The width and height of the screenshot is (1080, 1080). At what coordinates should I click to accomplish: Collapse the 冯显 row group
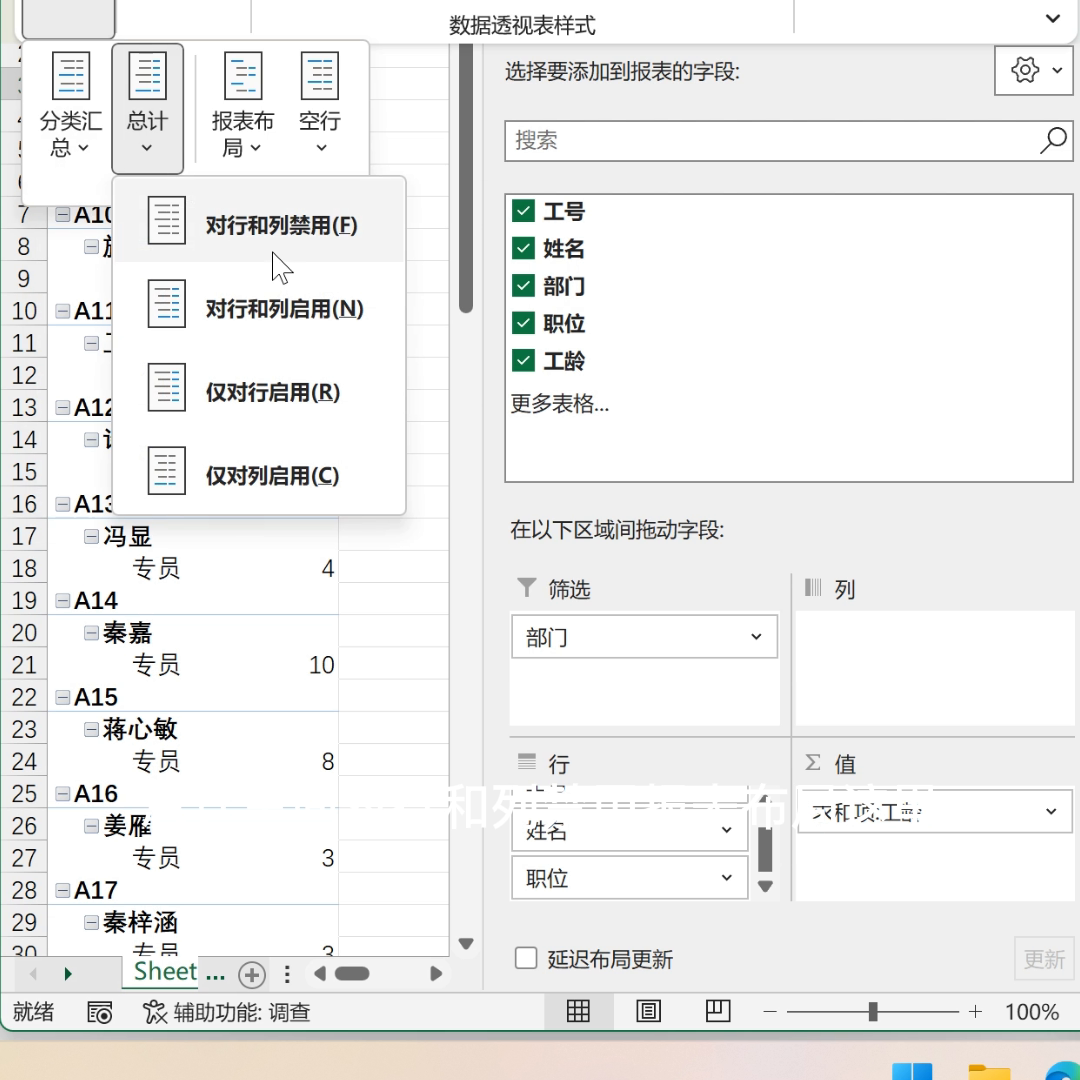(92, 536)
